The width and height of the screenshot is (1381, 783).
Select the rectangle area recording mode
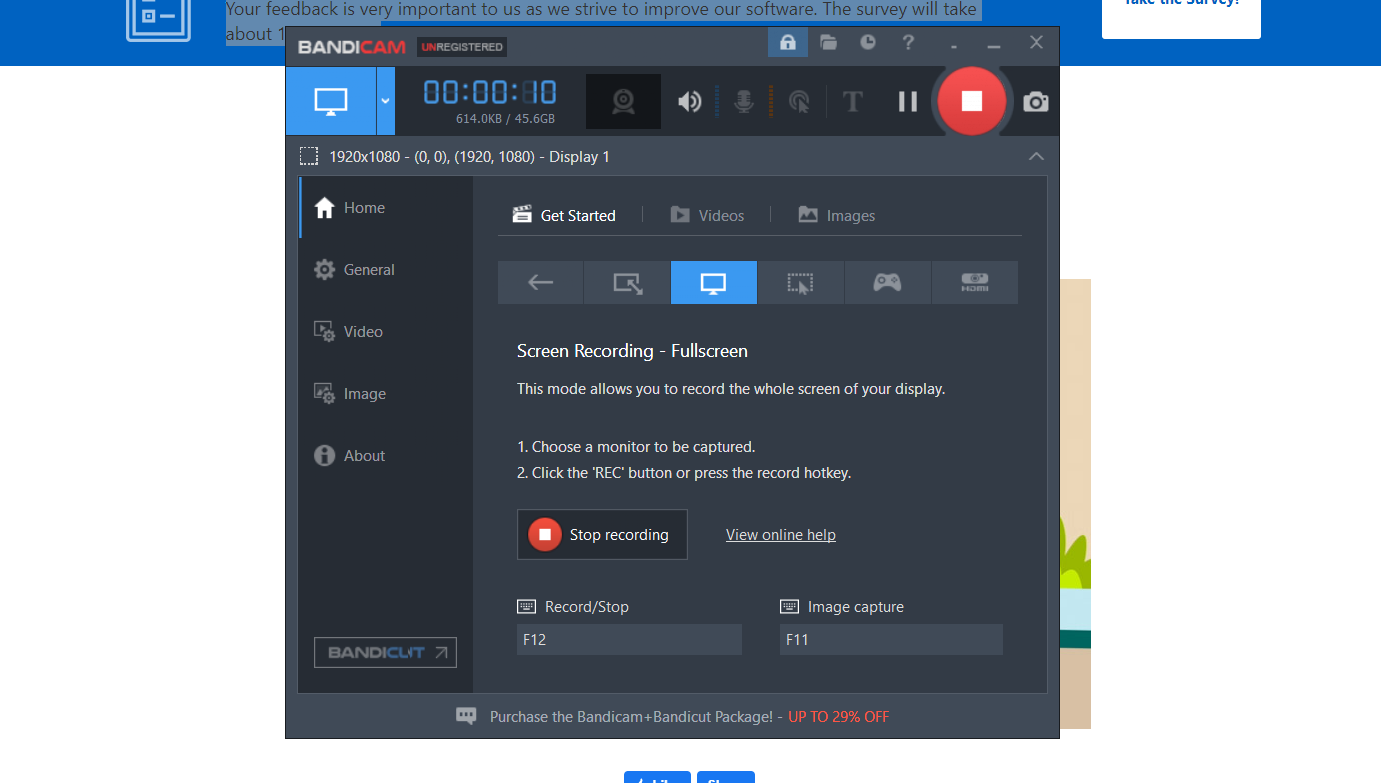coord(627,282)
